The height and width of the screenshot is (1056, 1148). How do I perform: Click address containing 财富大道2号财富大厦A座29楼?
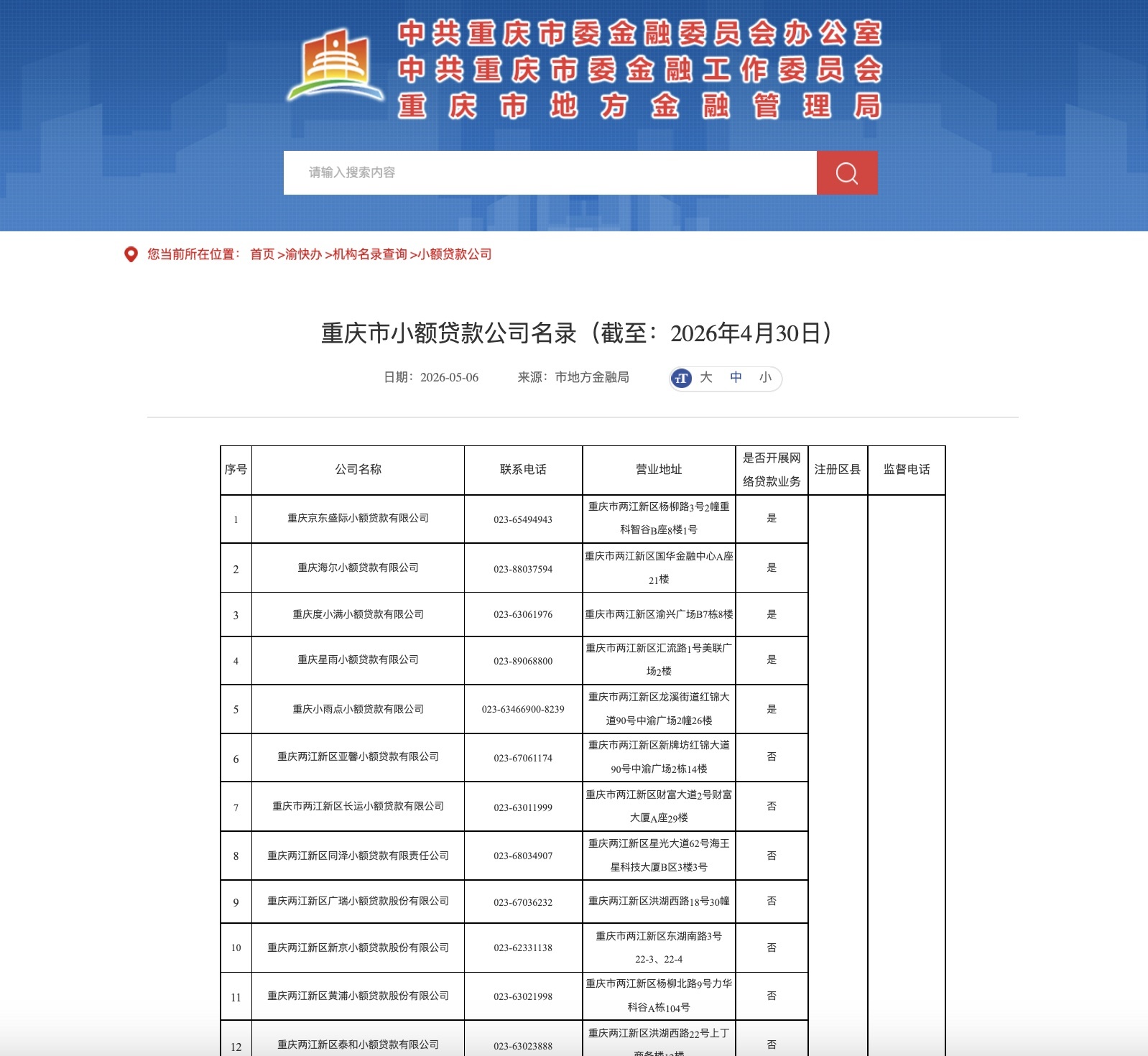(x=659, y=807)
